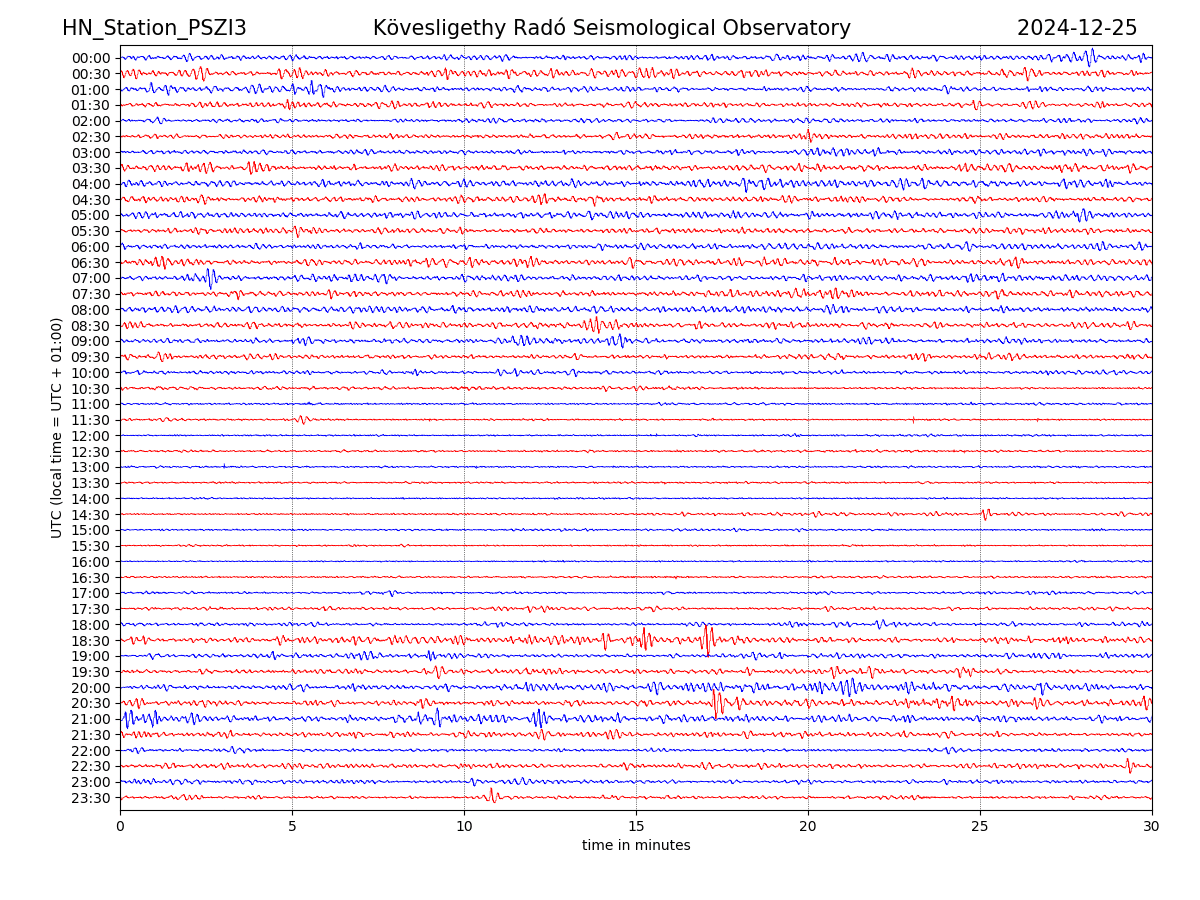Click the x-axis tick label 30
This screenshot has width=1200, height=900.
pyautogui.click(x=1152, y=827)
